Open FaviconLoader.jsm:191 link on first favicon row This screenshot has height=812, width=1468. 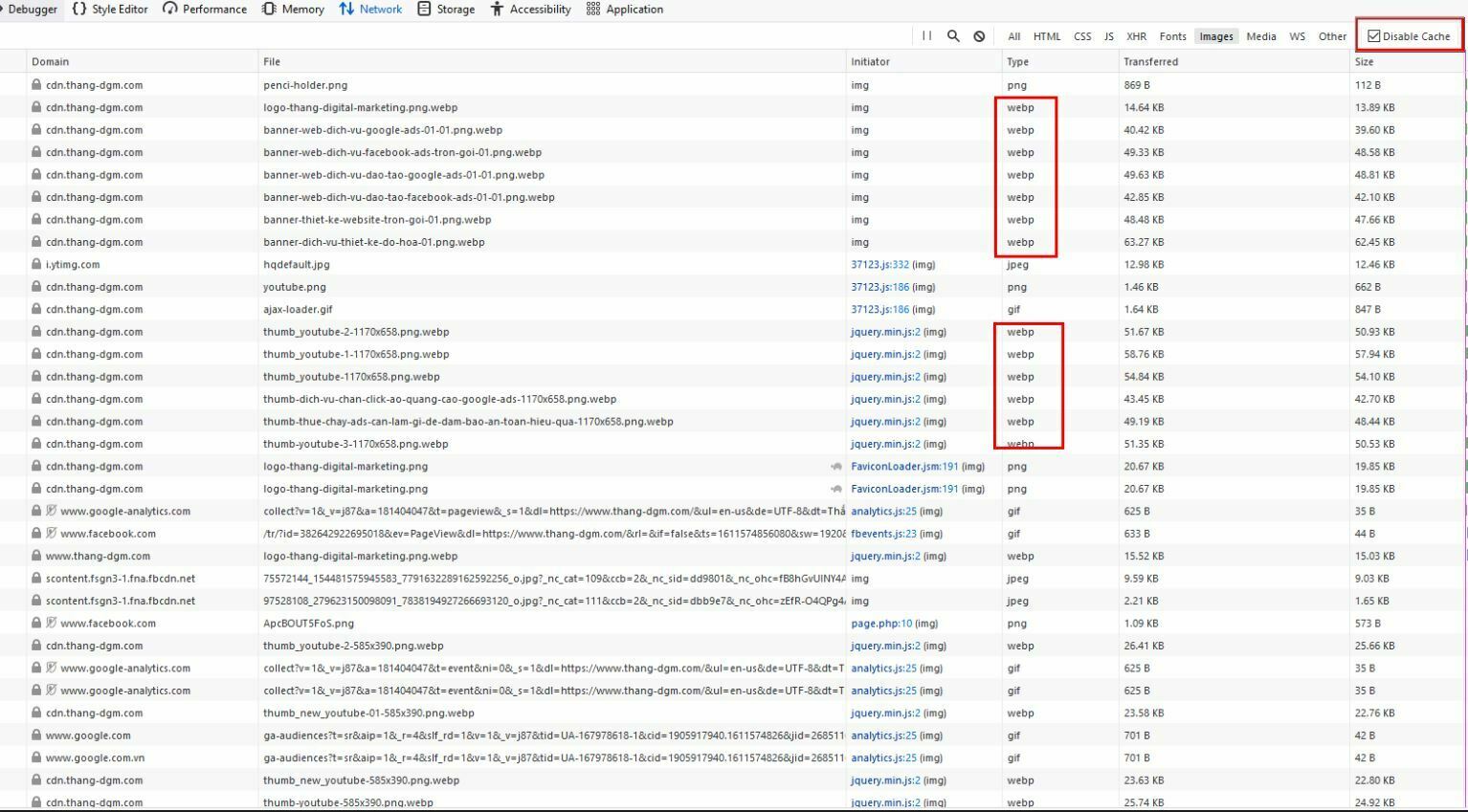tap(904, 467)
